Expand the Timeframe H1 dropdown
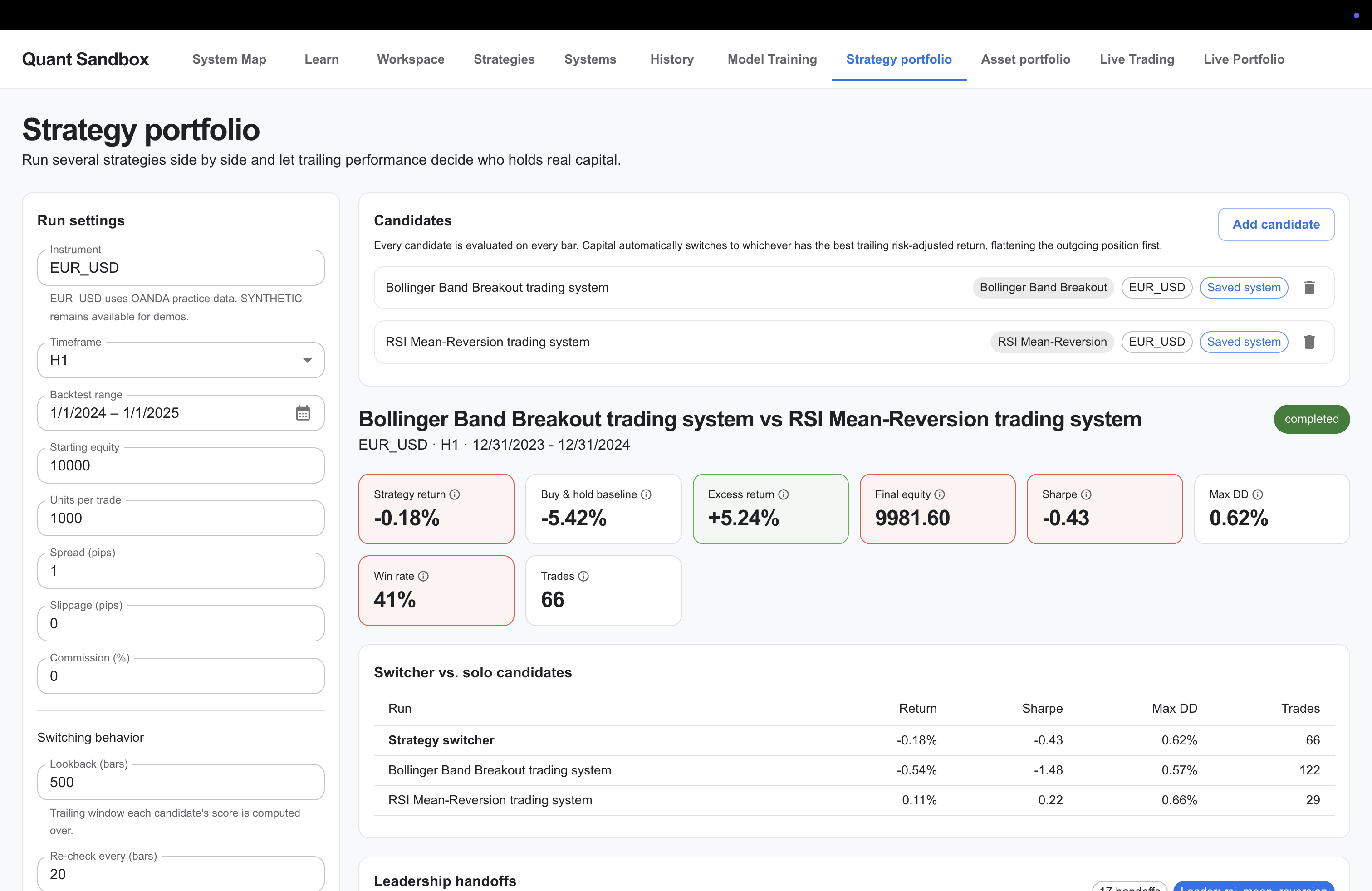 click(181, 361)
